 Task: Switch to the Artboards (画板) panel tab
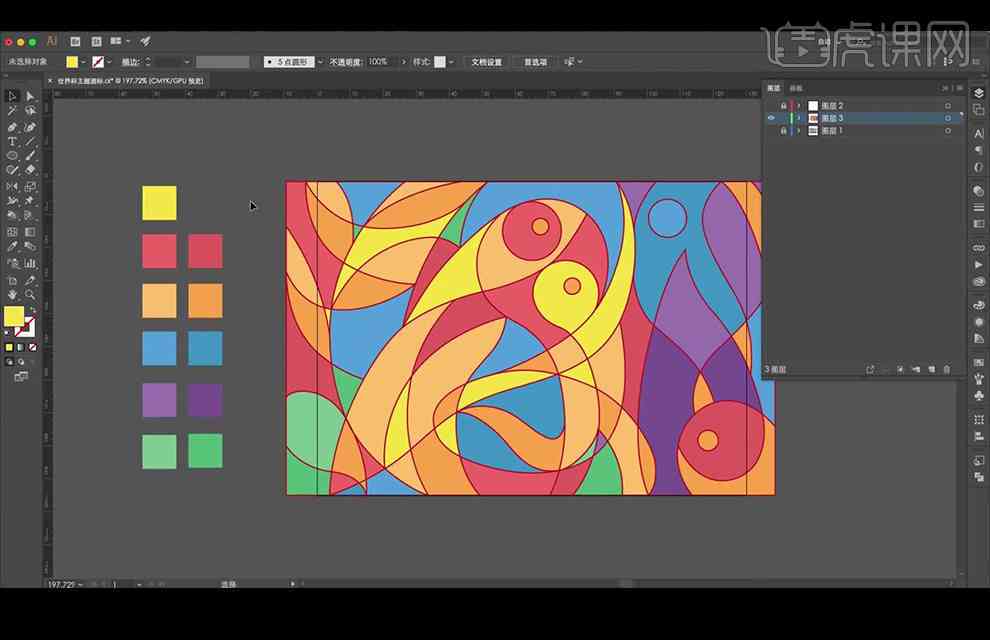[x=796, y=88]
